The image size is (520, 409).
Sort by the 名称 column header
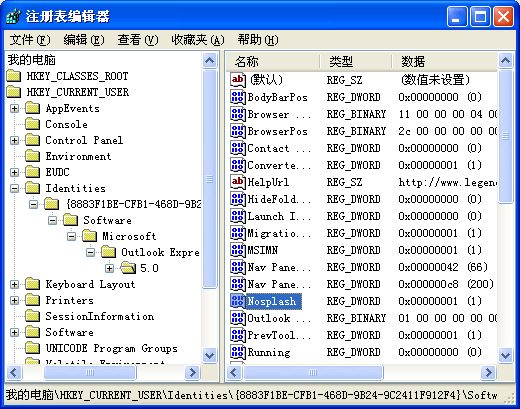273,61
